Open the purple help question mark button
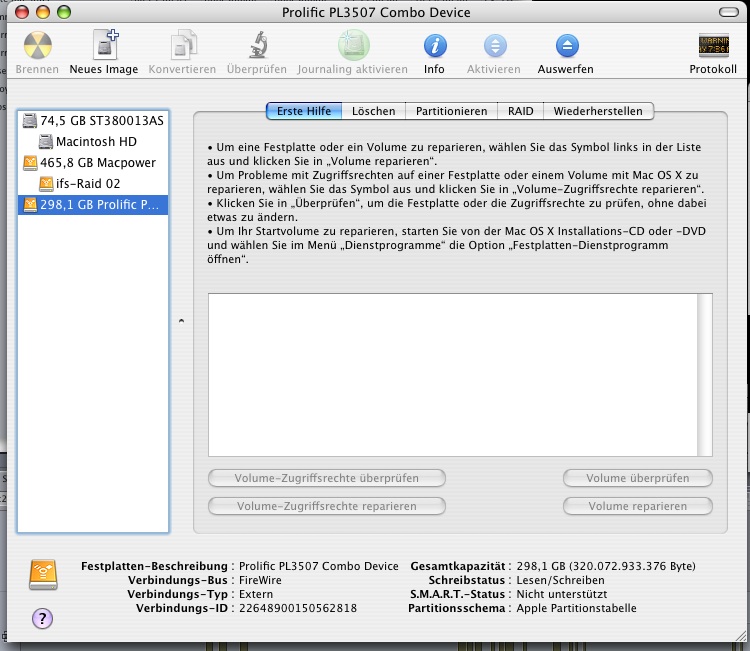 pos(42,618)
